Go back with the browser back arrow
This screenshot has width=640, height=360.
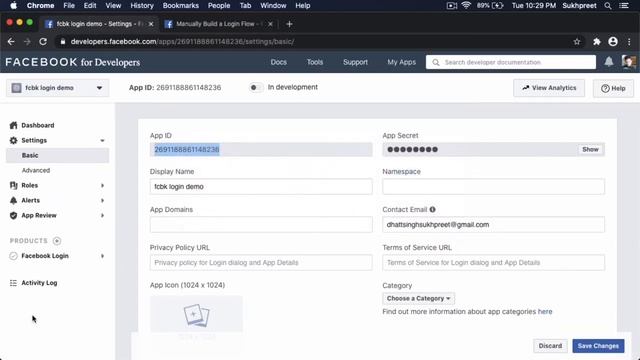(11, 42)
